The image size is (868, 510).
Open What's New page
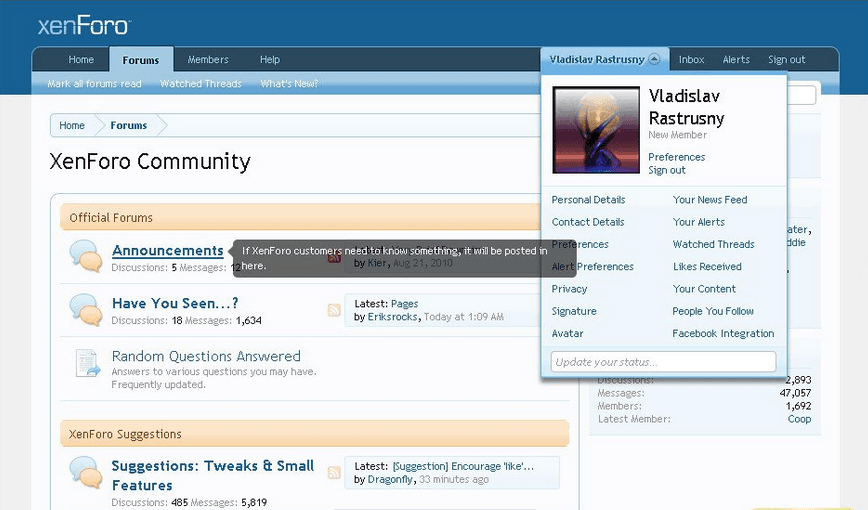click(290, 84)
